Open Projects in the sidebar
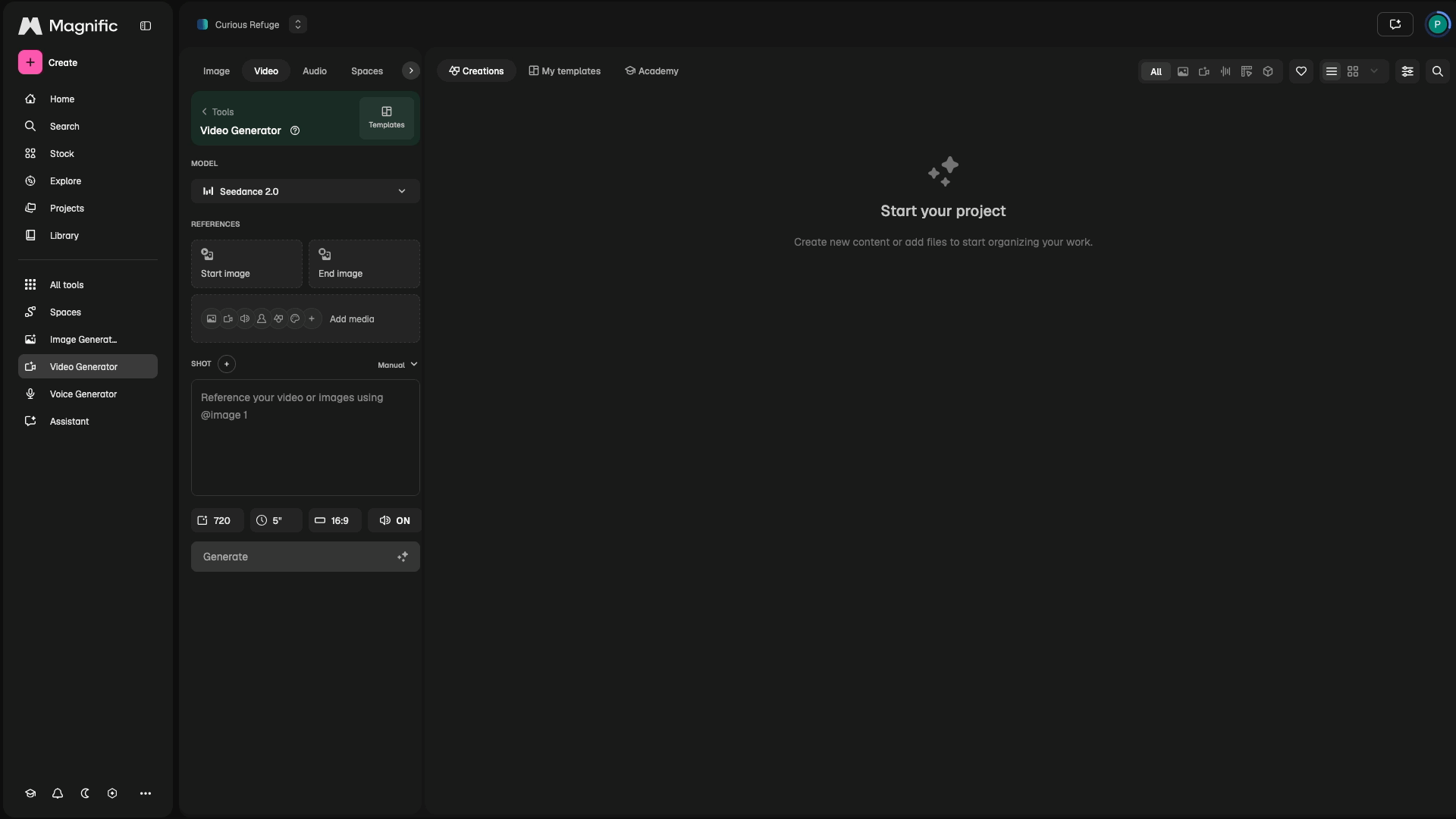Viewport: 1456px width, 819px height. pyautogui.click(x=88, y=209)
